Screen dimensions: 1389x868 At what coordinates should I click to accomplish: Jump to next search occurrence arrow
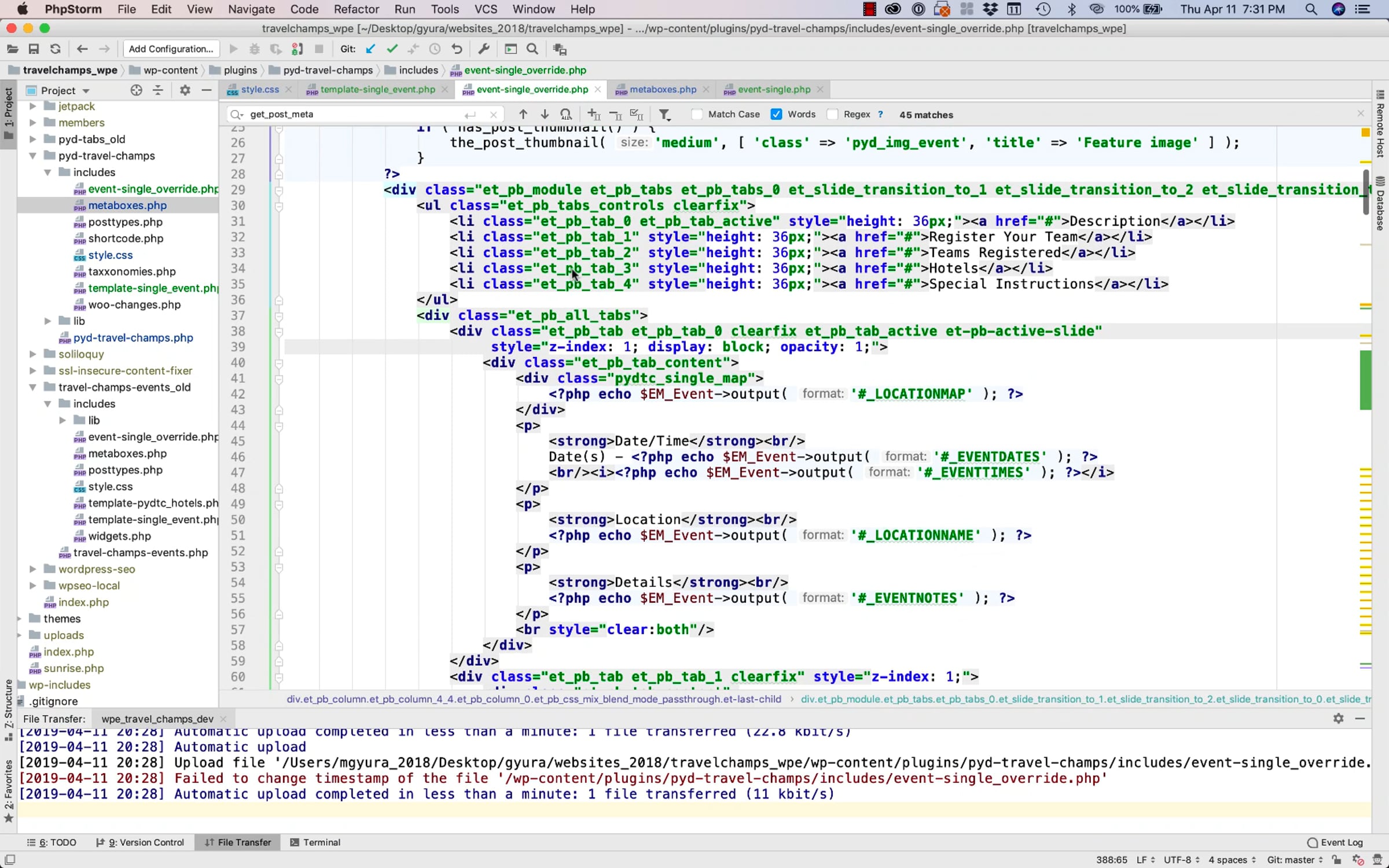tap(544, 115)
